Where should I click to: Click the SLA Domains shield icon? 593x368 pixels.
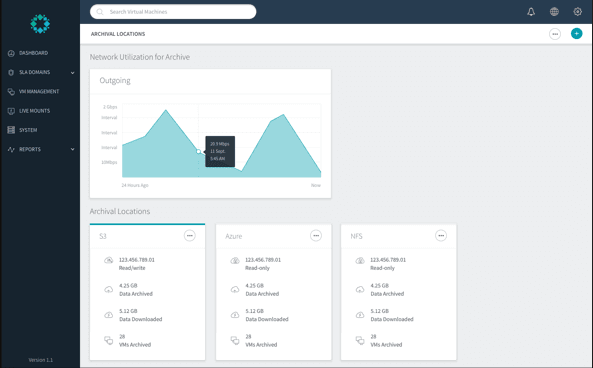11,72
